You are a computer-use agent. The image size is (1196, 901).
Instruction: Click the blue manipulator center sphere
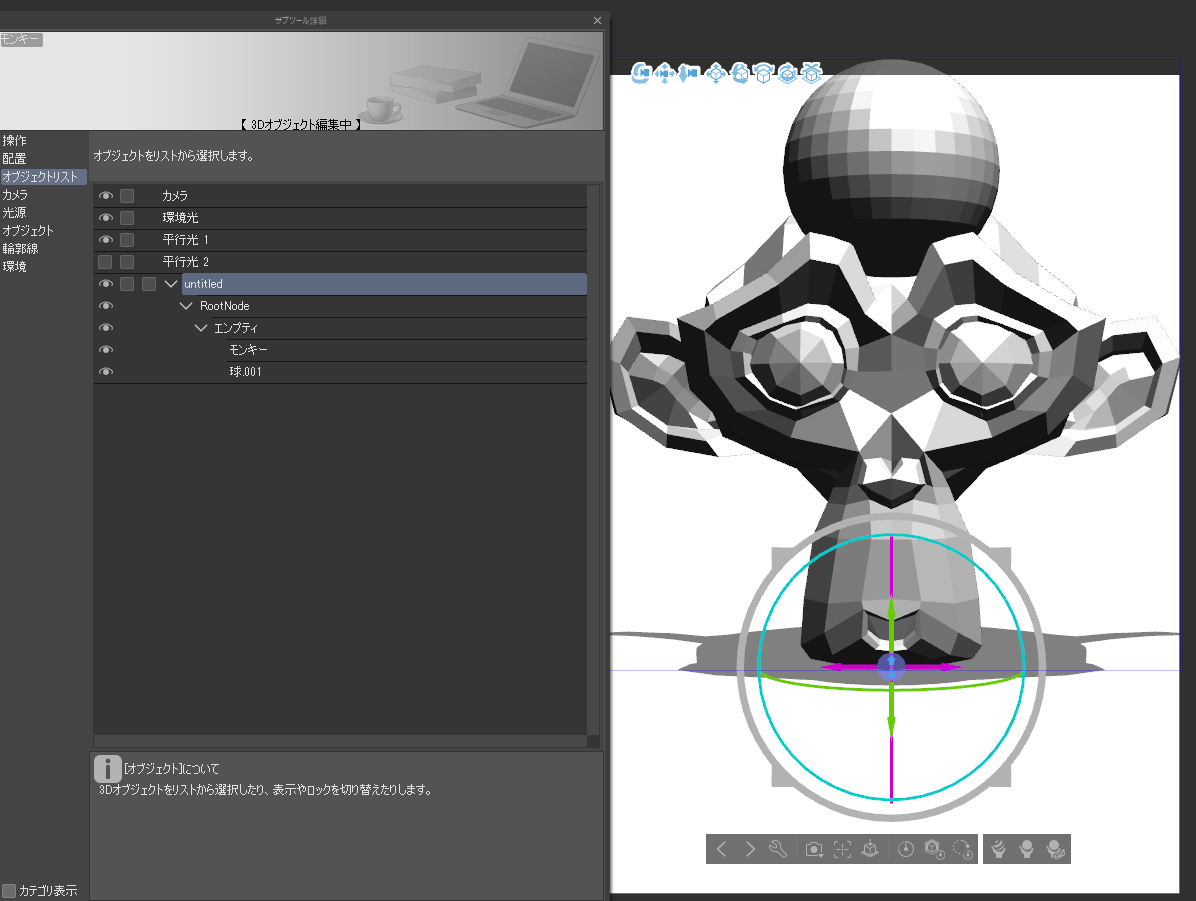(891, 666)
